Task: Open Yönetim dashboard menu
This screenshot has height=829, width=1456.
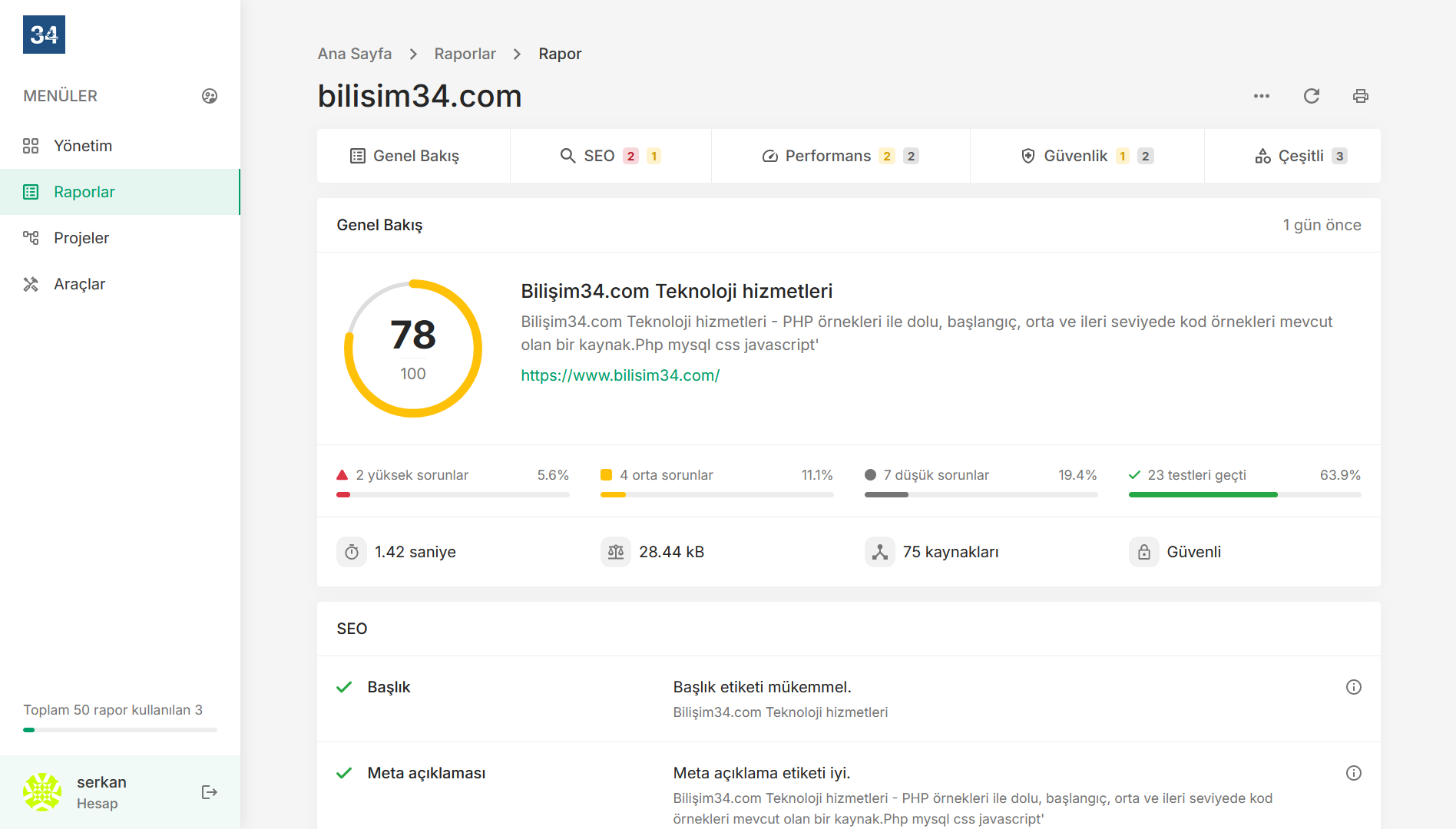Action: (120, 146)
